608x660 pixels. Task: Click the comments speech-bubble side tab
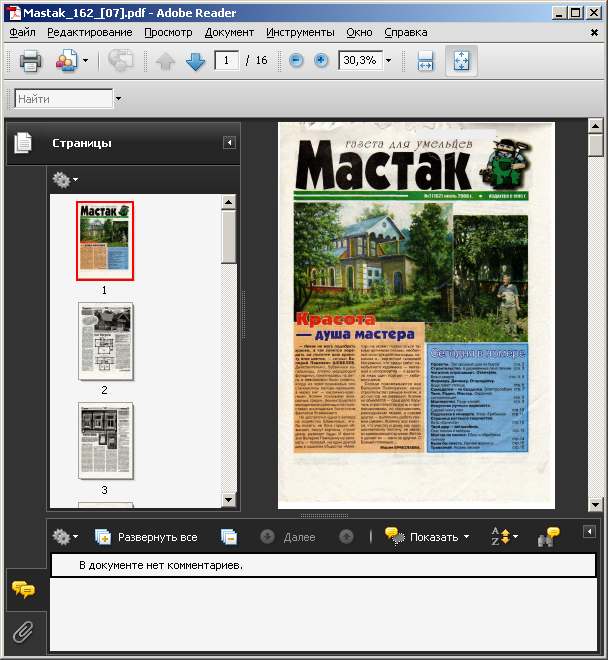(x=24, y=590)
